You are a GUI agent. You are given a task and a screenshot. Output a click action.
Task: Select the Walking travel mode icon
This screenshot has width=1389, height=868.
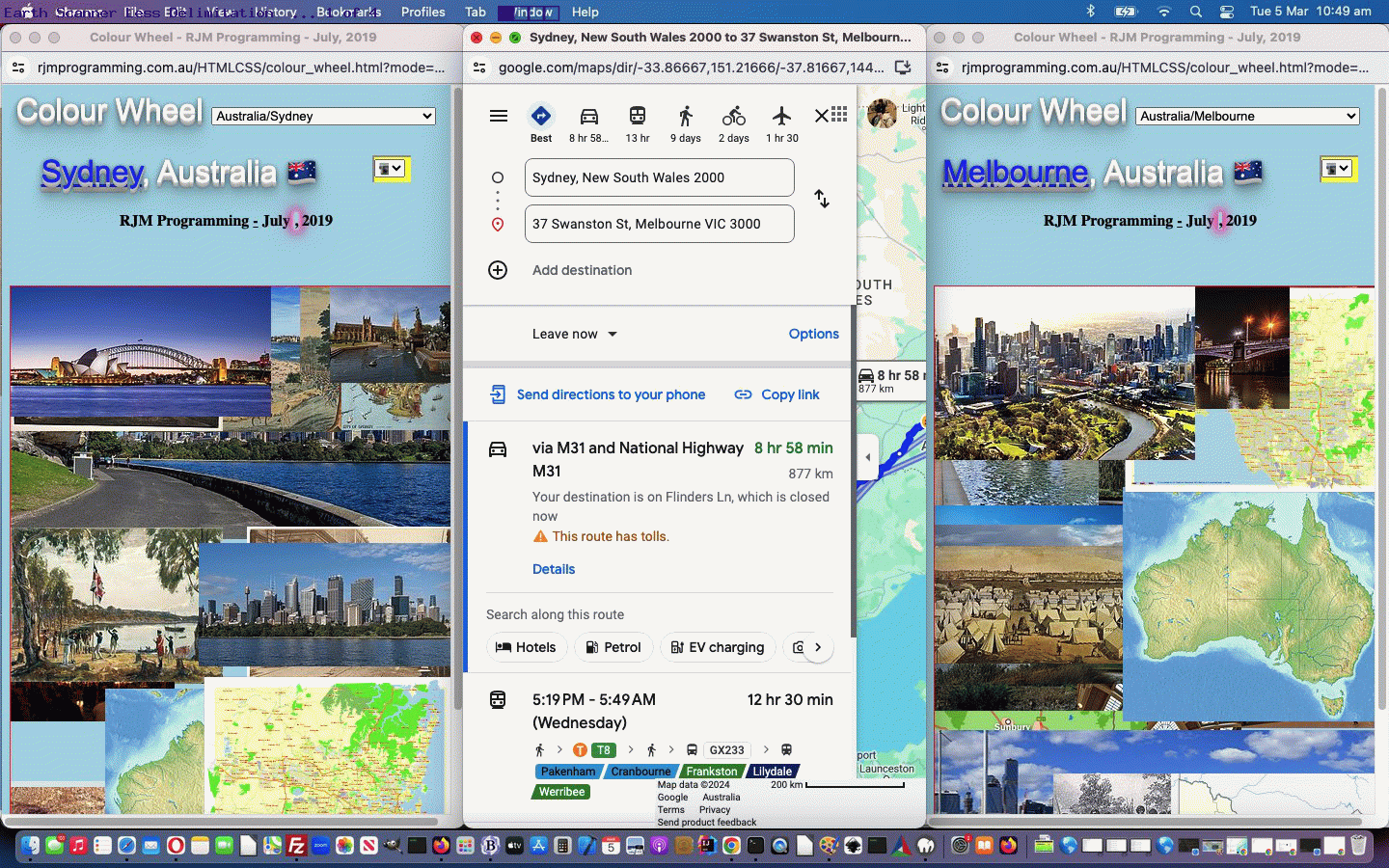pyautogui.click(x=686, y=116)
